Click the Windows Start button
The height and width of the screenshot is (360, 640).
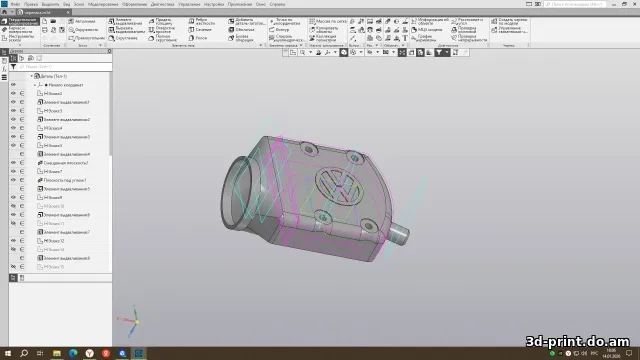[x=8, y=353]
